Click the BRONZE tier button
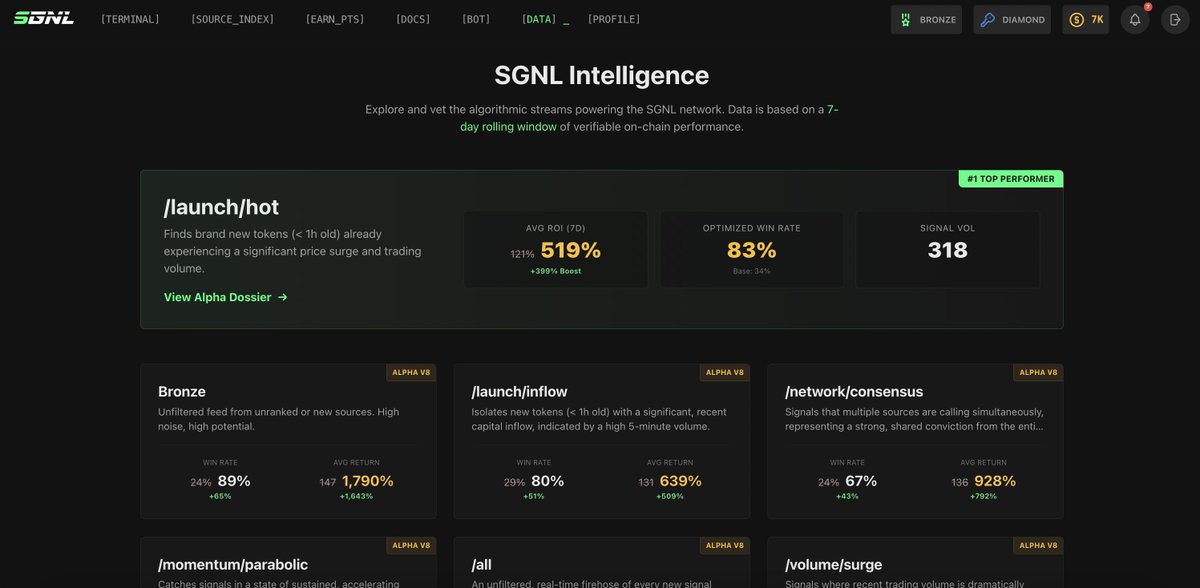Viewport: 1200px width, 588px height. tap(926, 20)
